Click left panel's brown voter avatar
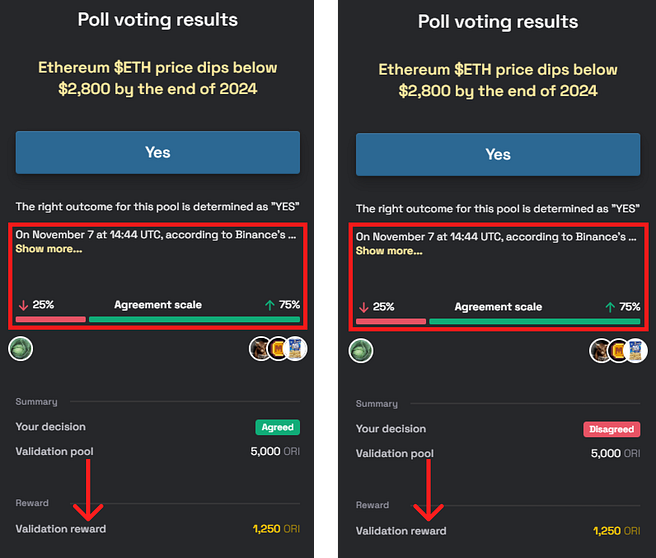The image size is (656, 558). [261, 350]
